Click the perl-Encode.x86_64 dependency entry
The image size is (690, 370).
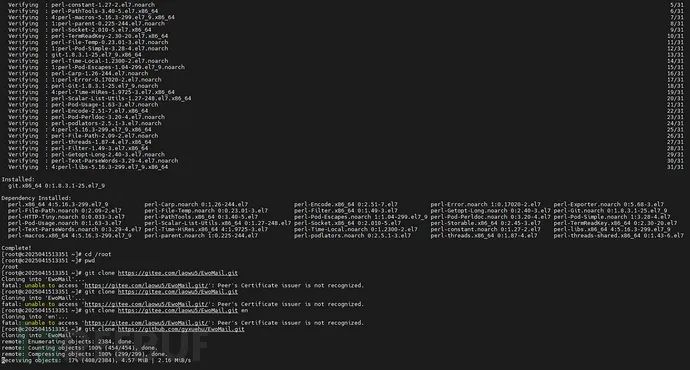coord(345,205)
